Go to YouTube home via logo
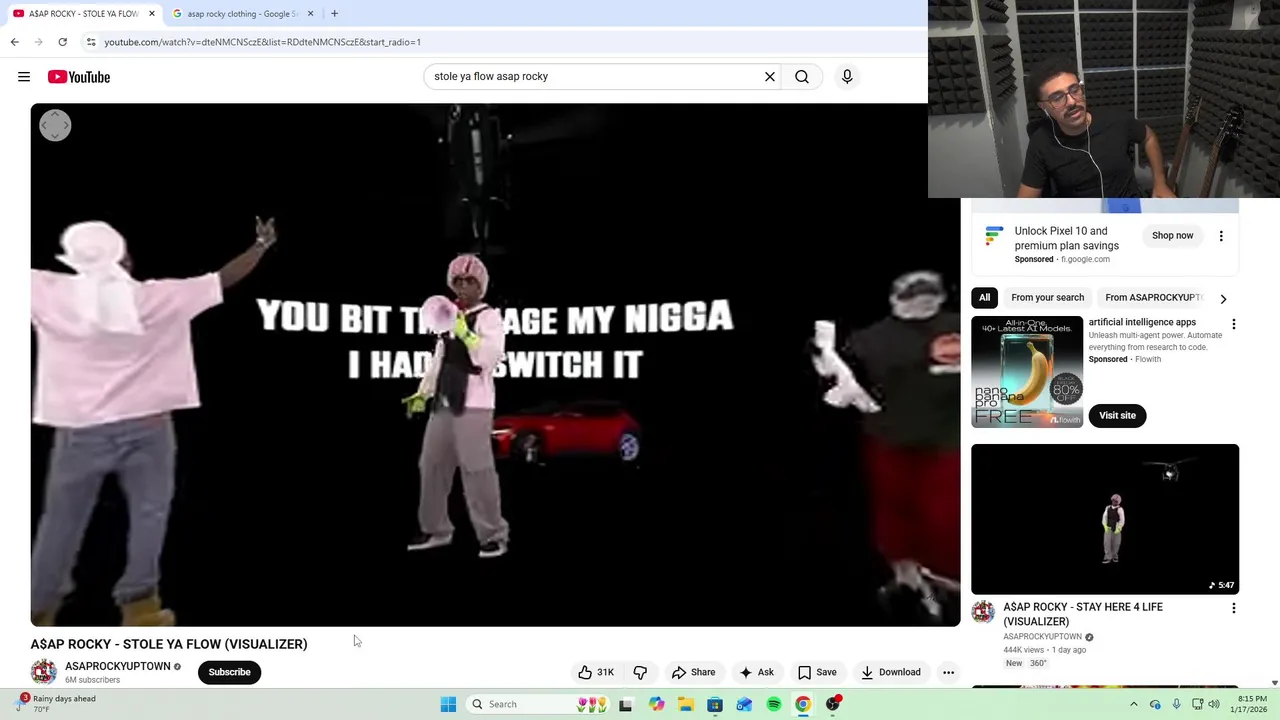Screen dimensions: 1280x720 point(79,77)
